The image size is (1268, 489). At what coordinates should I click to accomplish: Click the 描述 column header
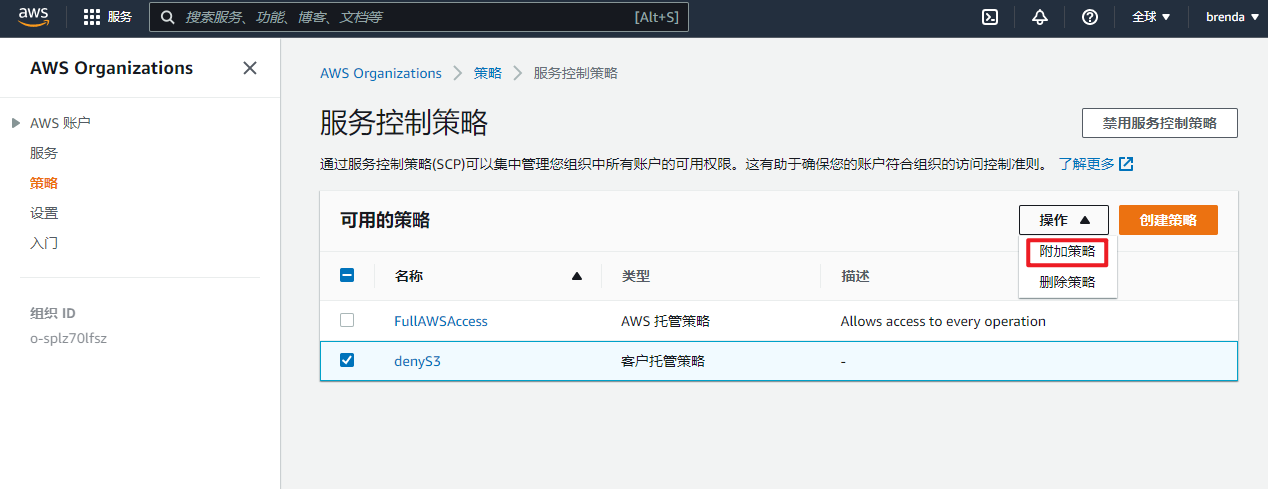coord(855,276)
